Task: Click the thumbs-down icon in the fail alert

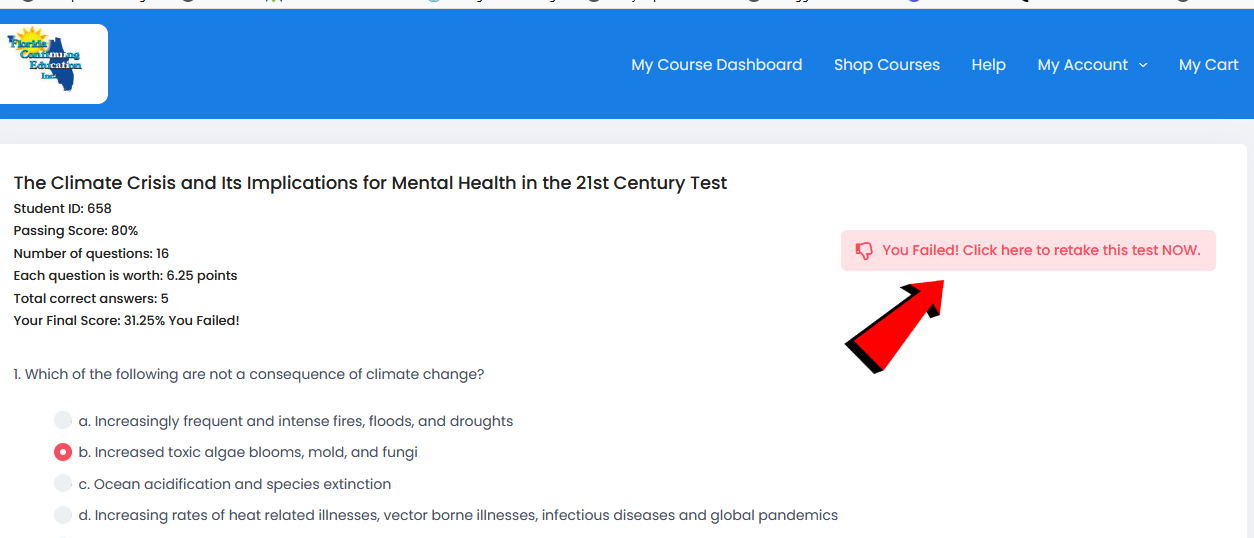Action: pyautogui.click(x=864, y=251)
